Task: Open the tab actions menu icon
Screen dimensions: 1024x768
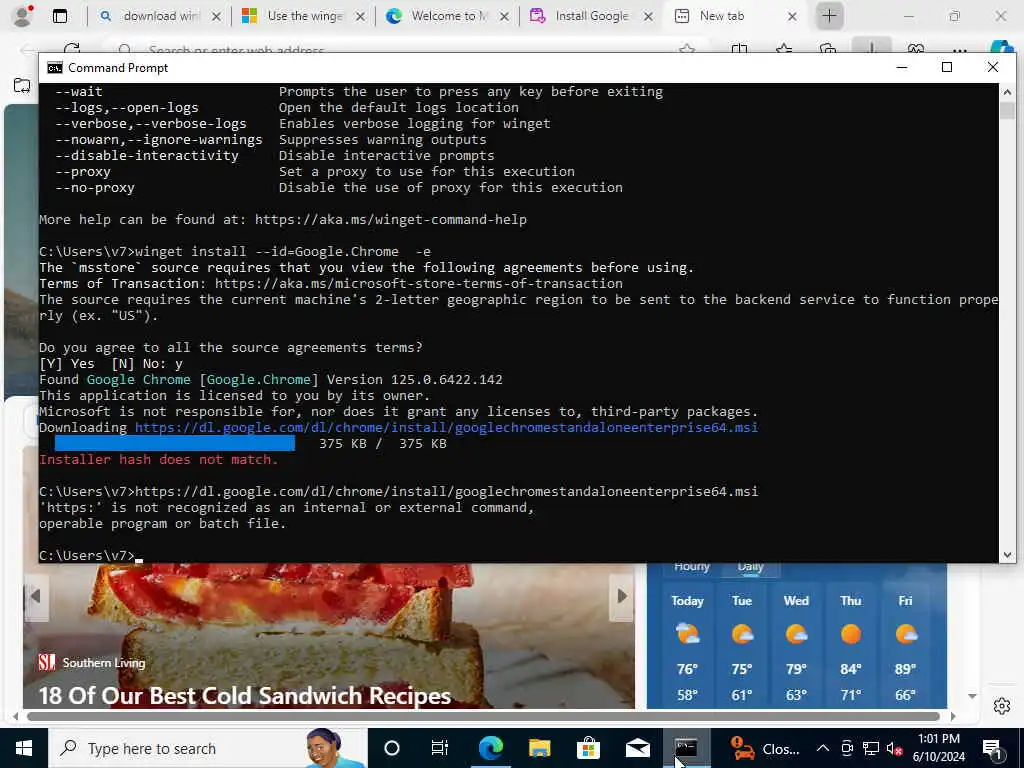Action: click(60, 16)
